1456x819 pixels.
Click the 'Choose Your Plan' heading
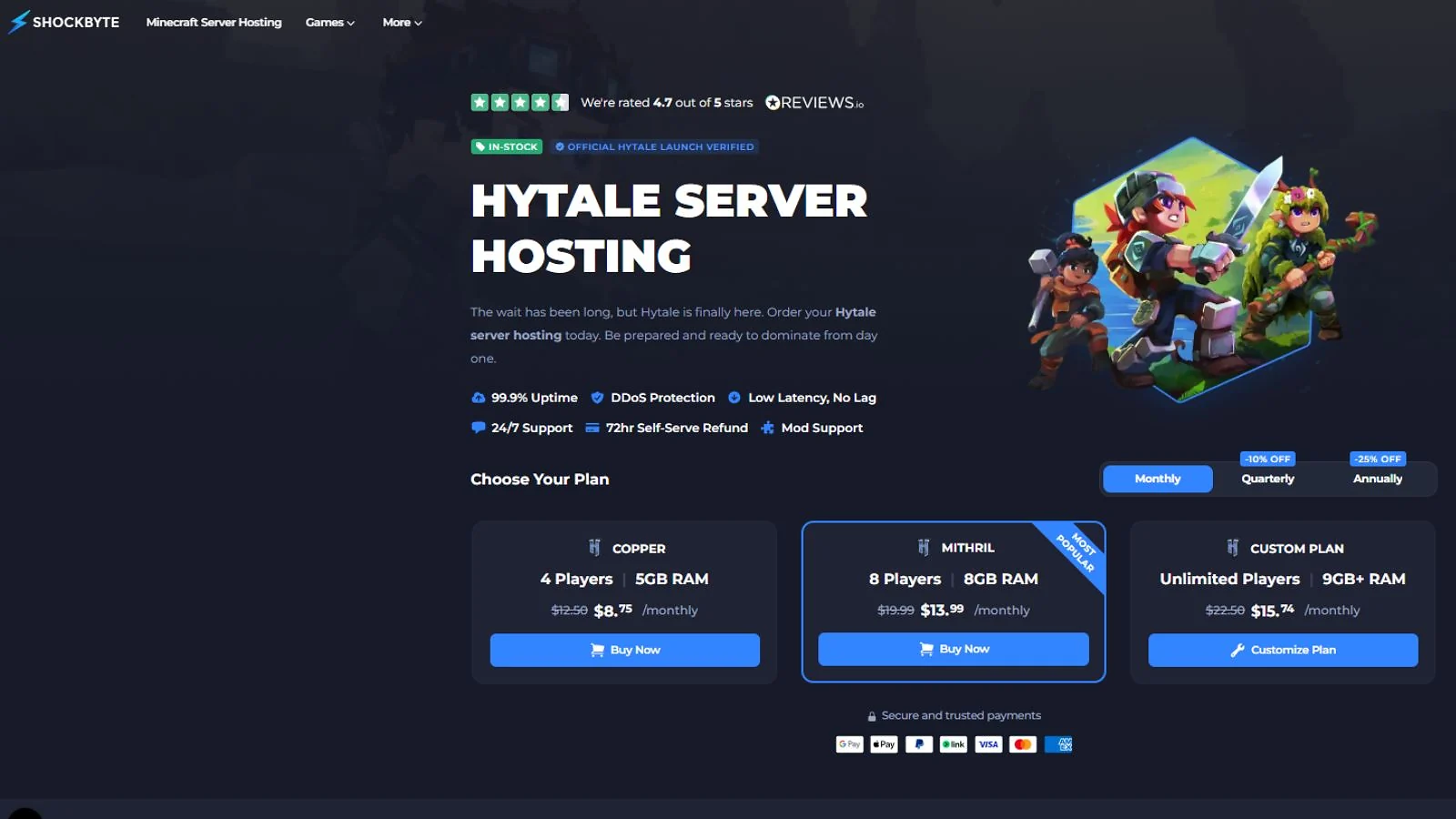coord(540,480)
